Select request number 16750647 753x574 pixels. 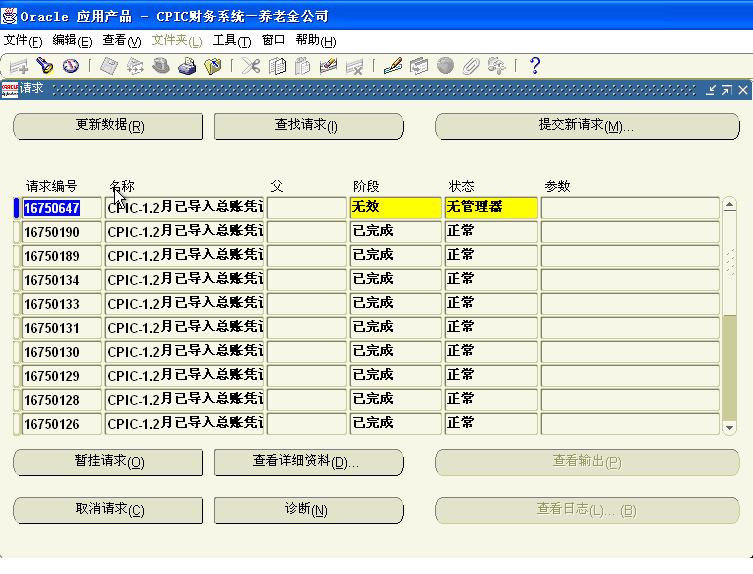point(61,208)
